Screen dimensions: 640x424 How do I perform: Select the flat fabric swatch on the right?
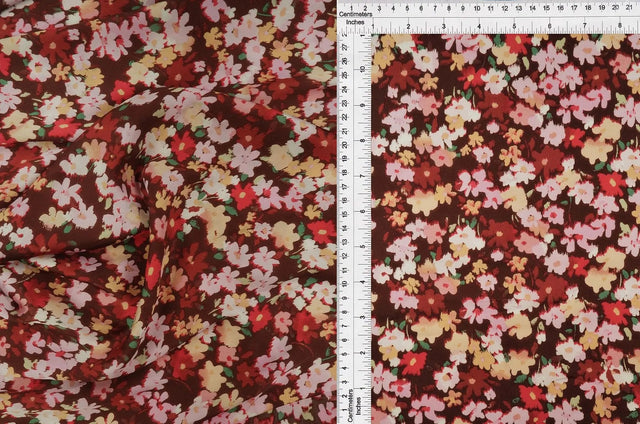coord(506,230)
